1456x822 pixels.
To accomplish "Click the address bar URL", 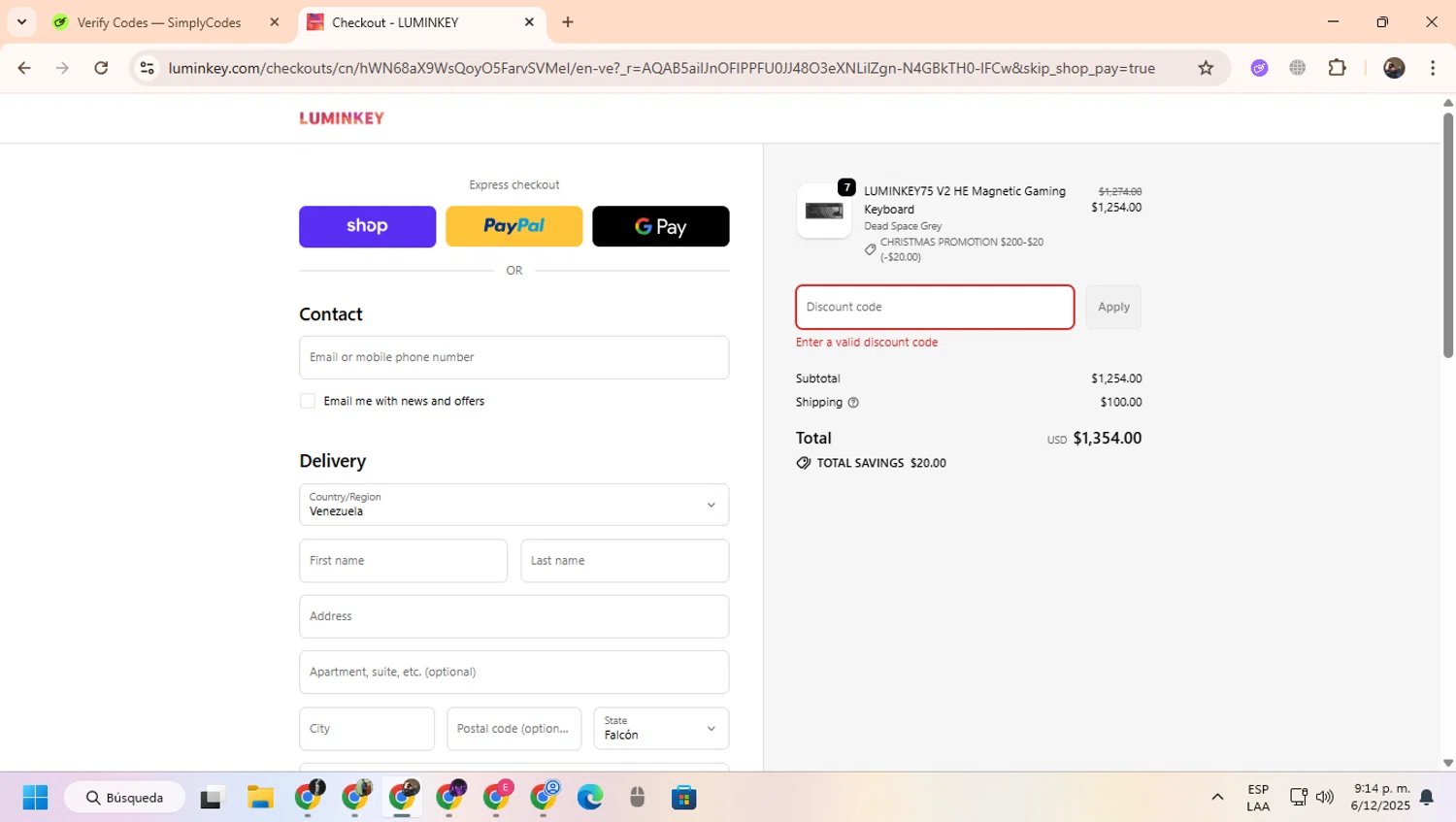I will (661, 68).
